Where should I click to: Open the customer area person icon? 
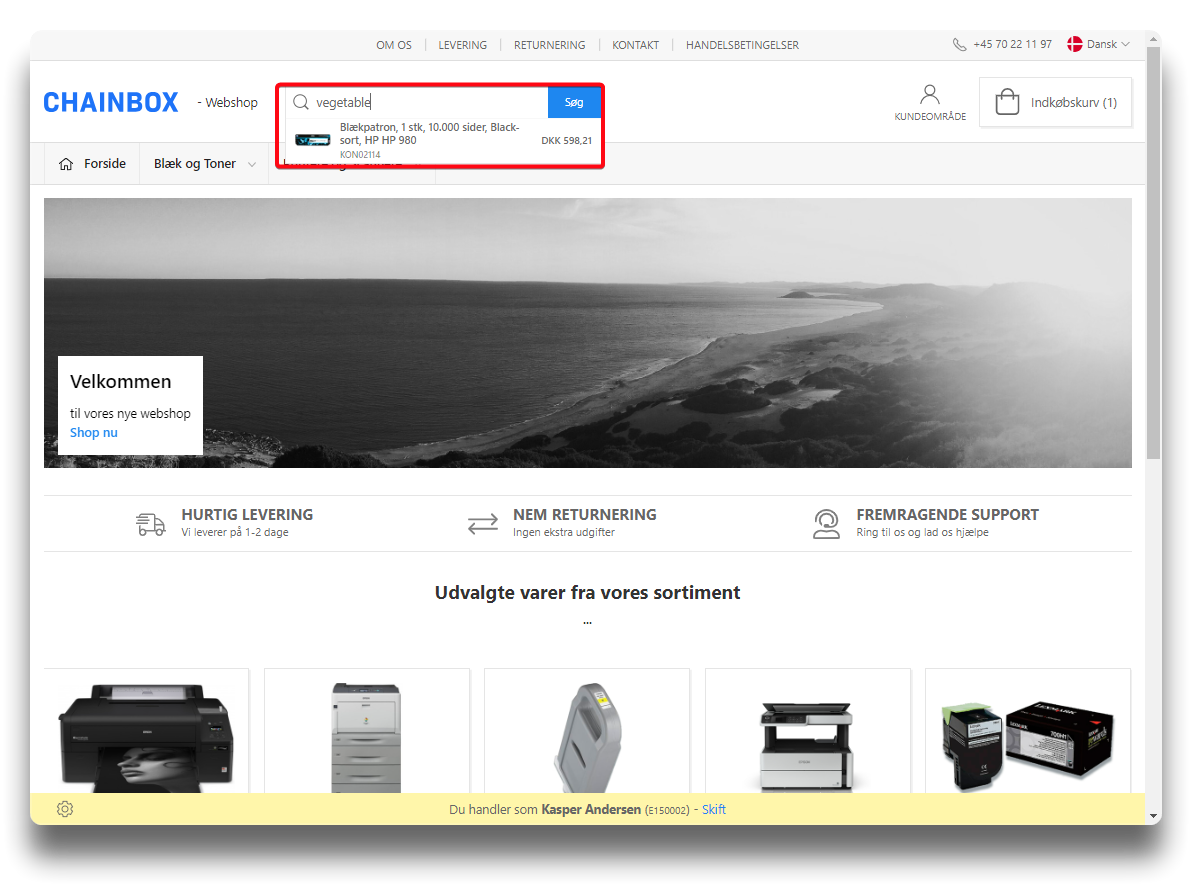(930, 95)
